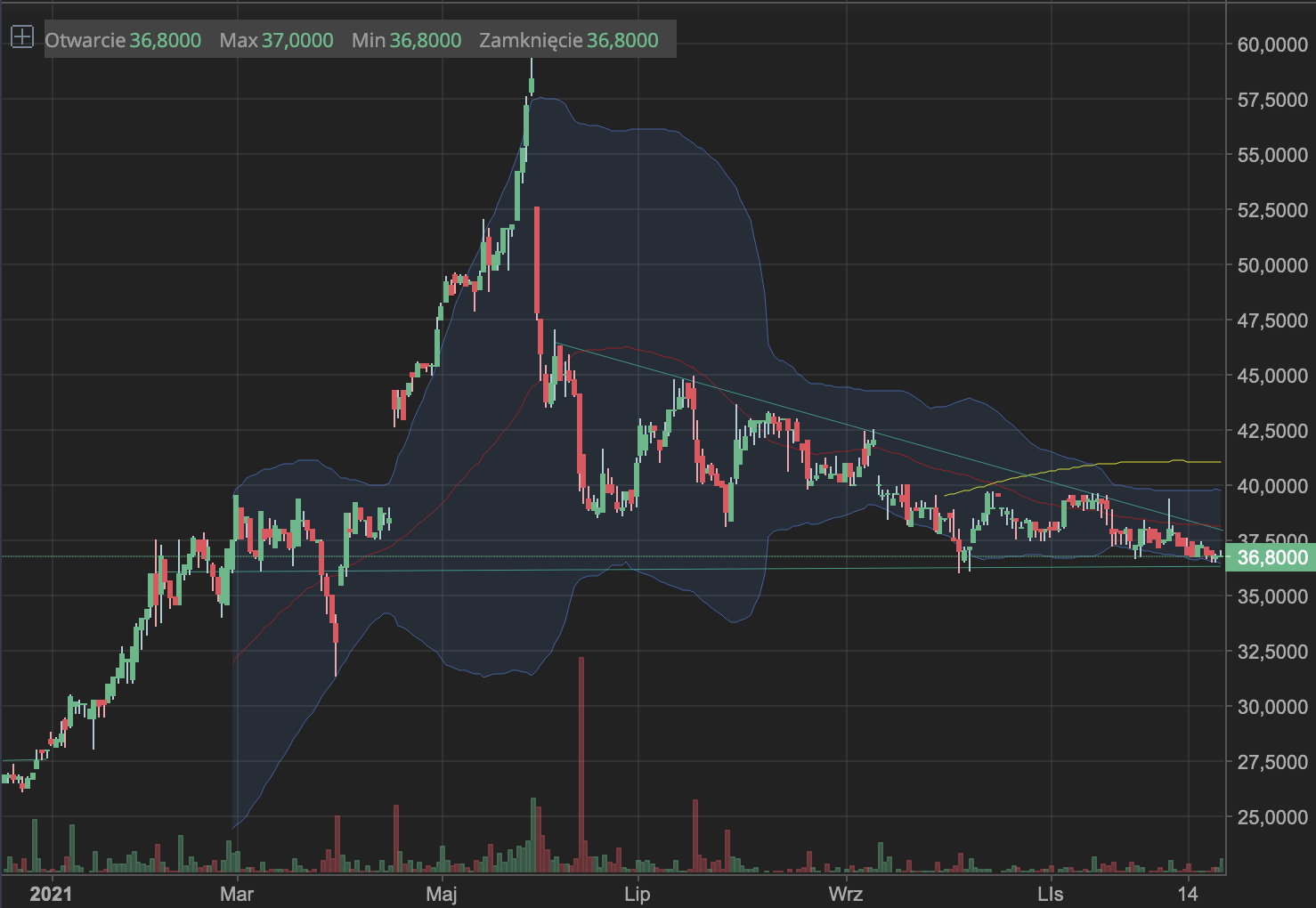Image resolution: width=1316 pixels, height=908 pixels.
Task: Select the Lis label on time axis
Action: pyautogui.click(x=1050, y=893)
